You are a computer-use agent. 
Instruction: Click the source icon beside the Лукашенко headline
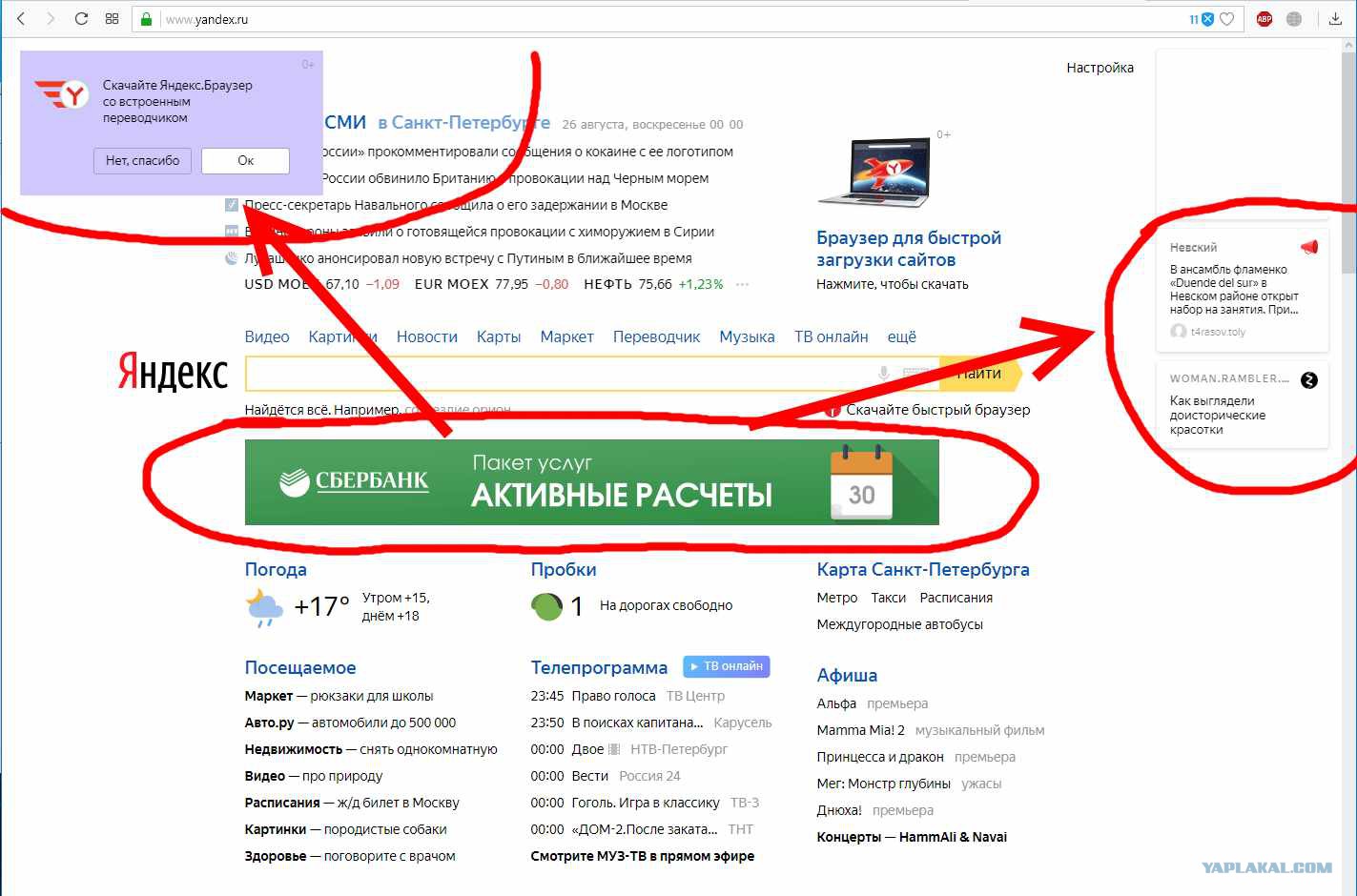click(x=232, y=258)
